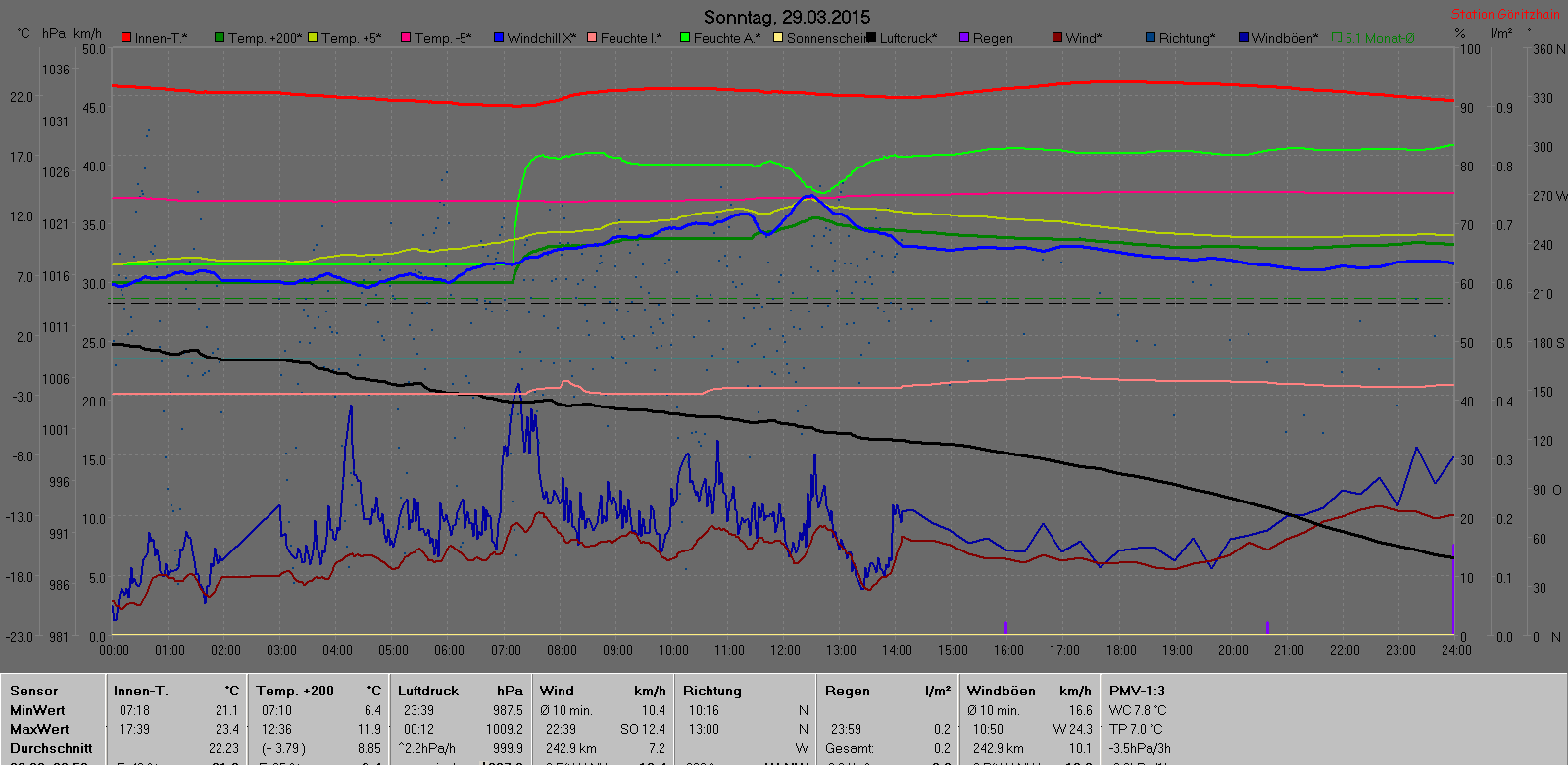Click the Innen-T. table header
The height and width of the screenshot is (765, 1568).
(x=141, y=691)
